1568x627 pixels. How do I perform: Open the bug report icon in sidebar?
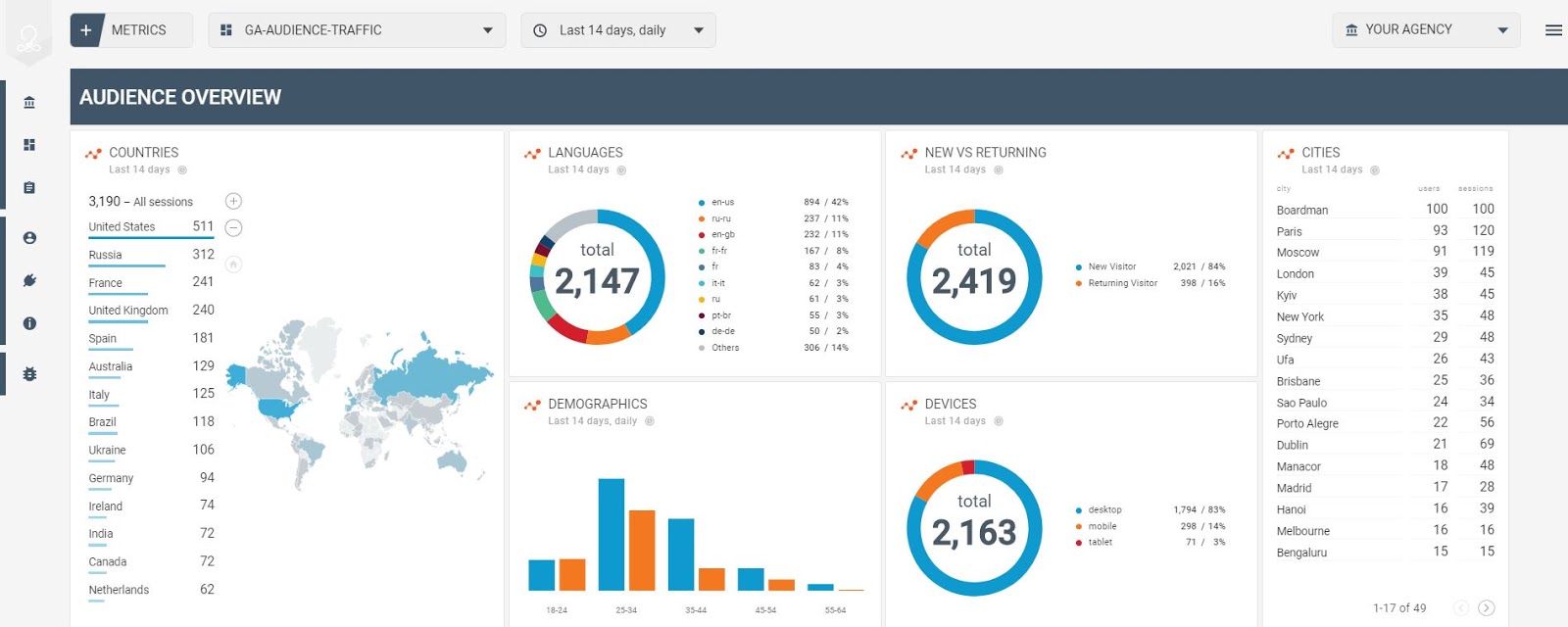[29, 374]
